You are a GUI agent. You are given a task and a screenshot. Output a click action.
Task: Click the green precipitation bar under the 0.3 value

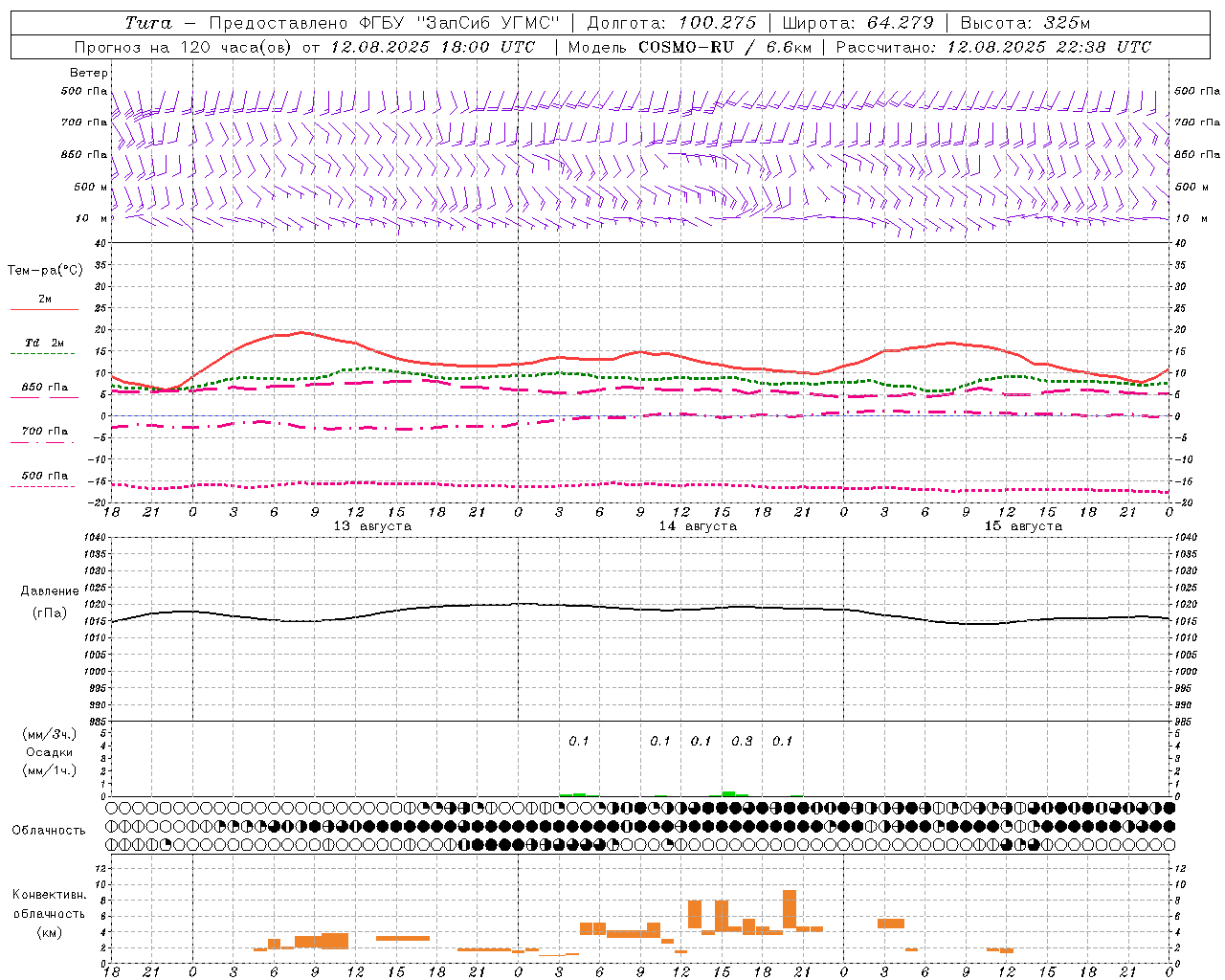pos(729,793)
